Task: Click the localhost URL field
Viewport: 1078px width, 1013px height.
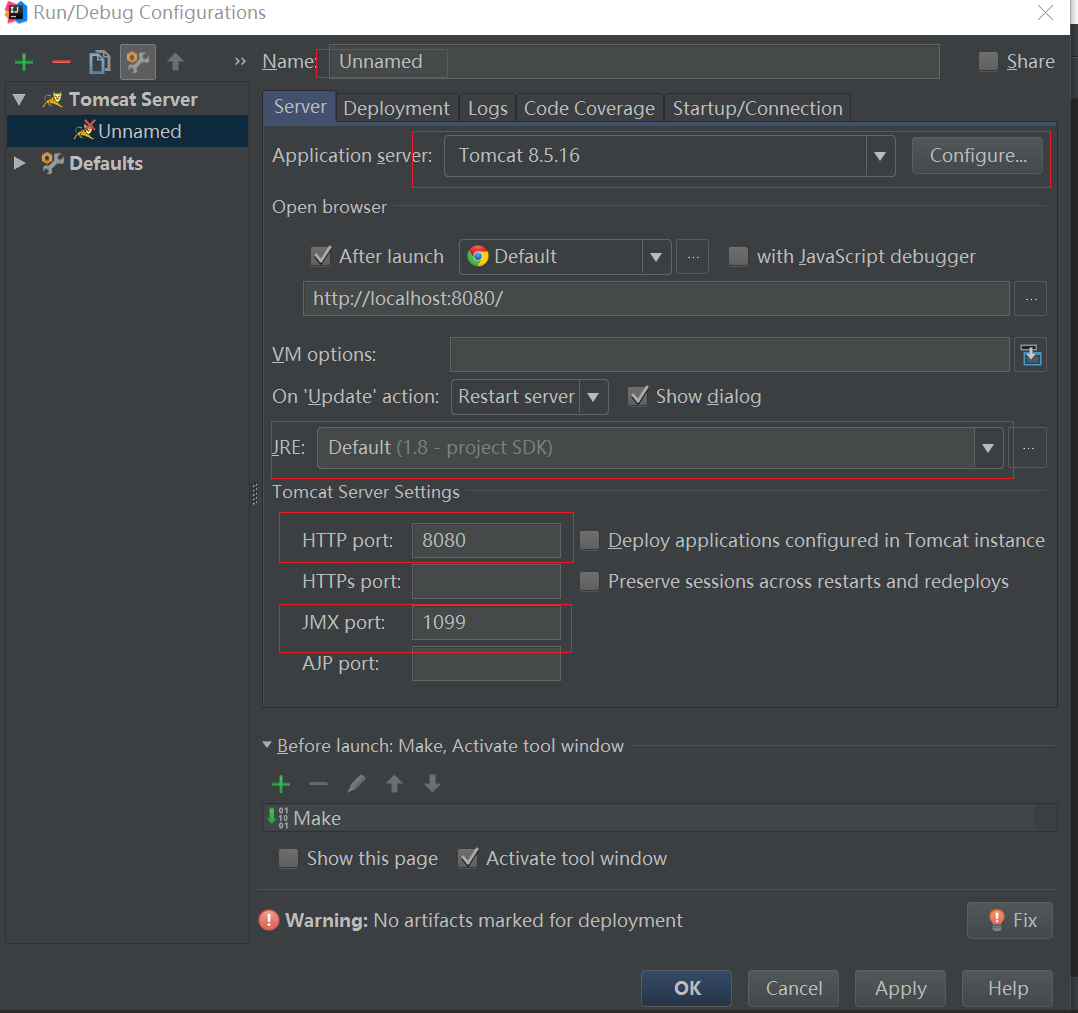Action: click(656, 299)
